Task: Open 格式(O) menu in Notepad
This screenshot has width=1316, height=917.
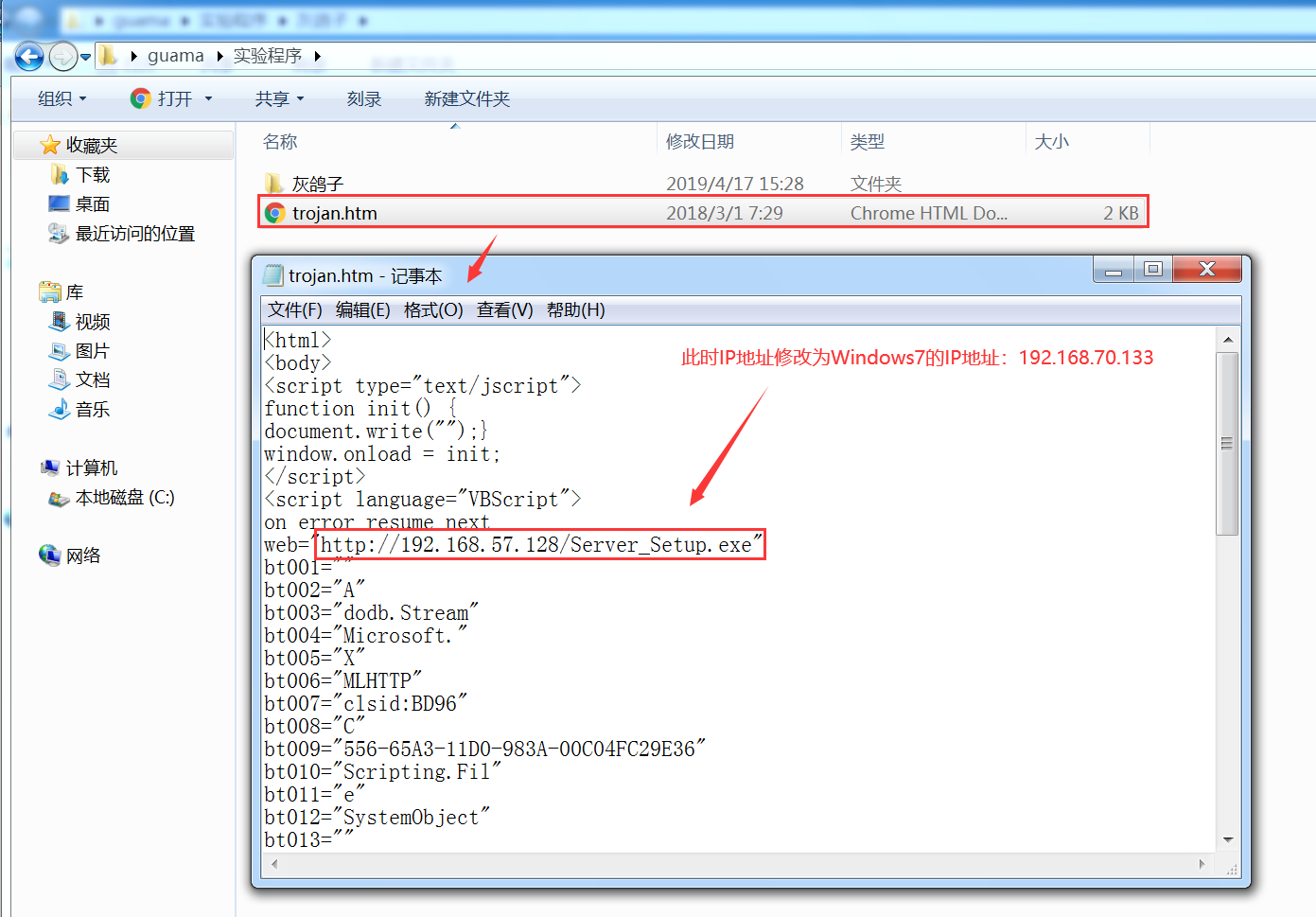Action: click(433, 309)
